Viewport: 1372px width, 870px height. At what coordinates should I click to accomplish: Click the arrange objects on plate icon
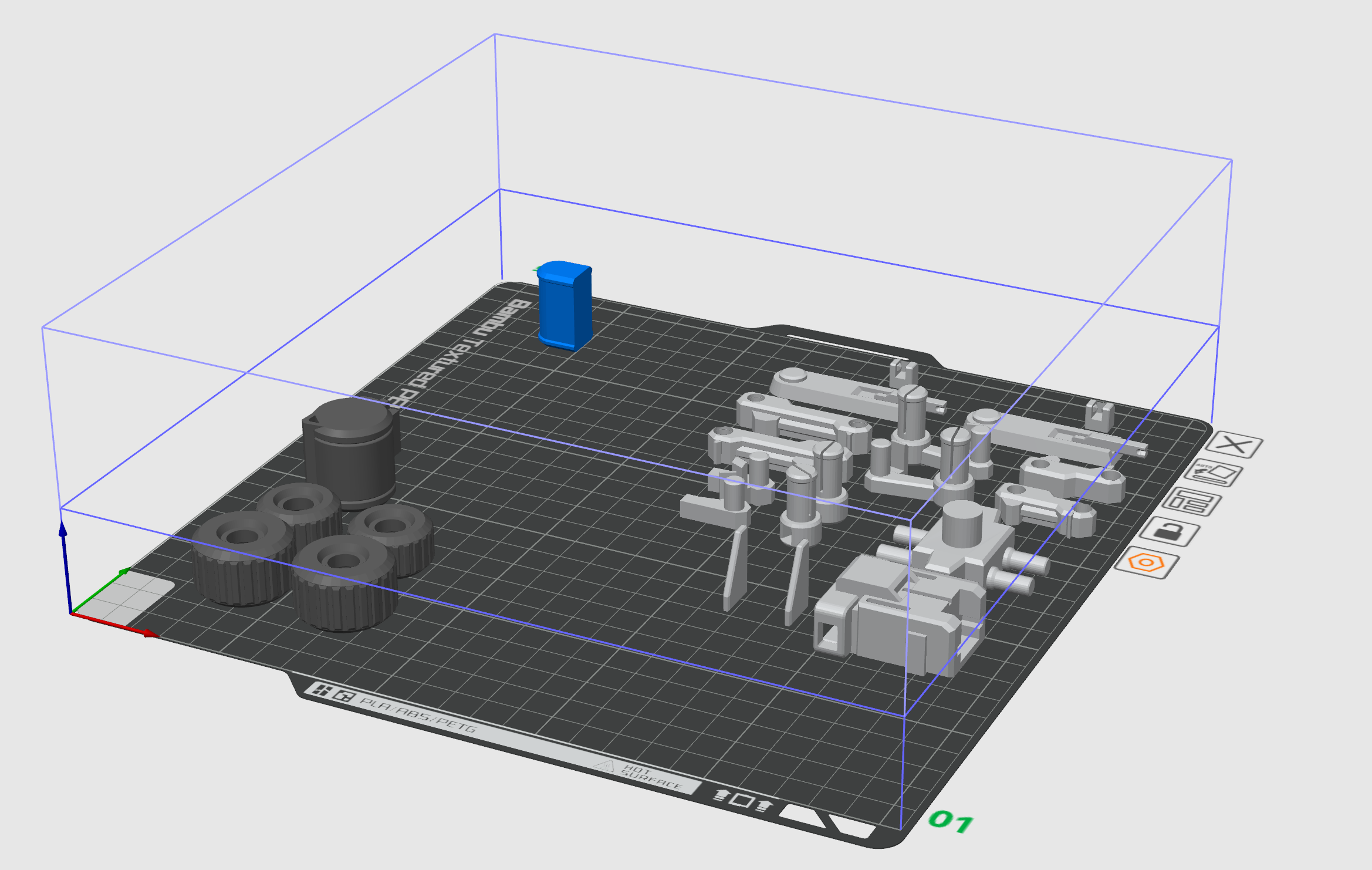(1191, 503)
